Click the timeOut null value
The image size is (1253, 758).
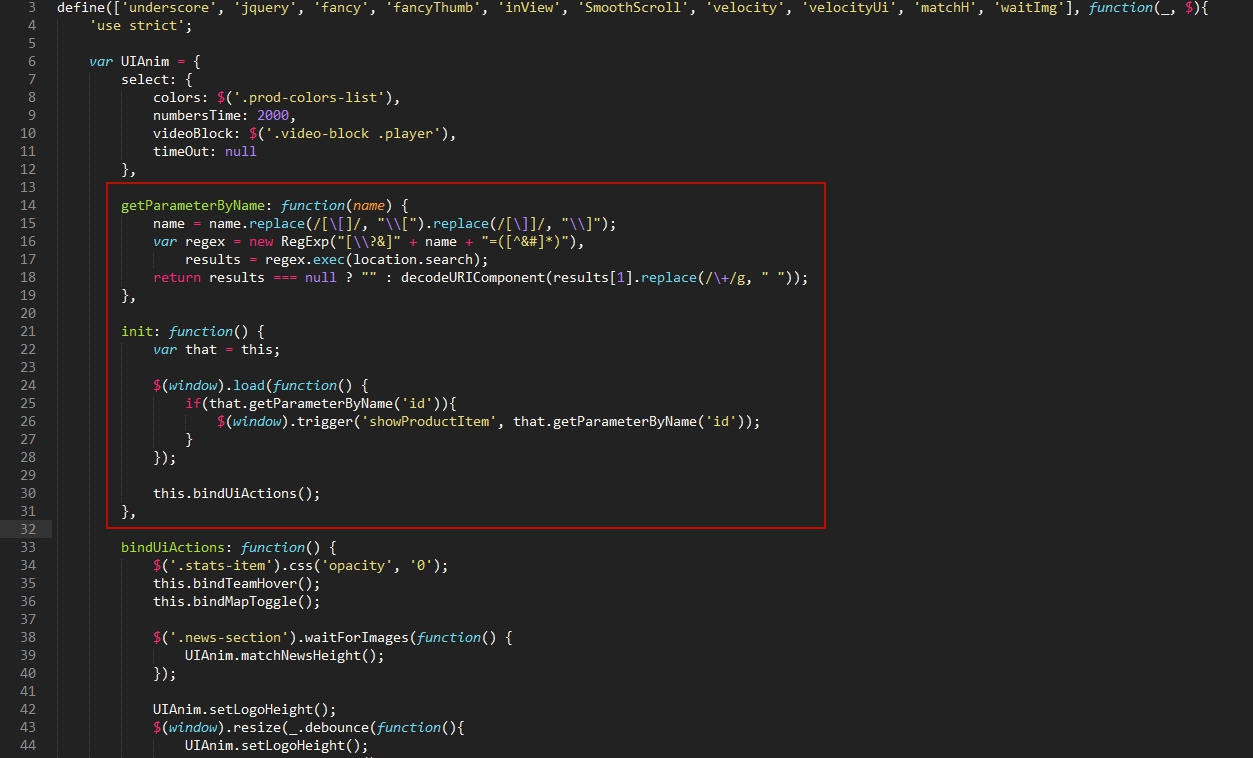pos(241,151)
